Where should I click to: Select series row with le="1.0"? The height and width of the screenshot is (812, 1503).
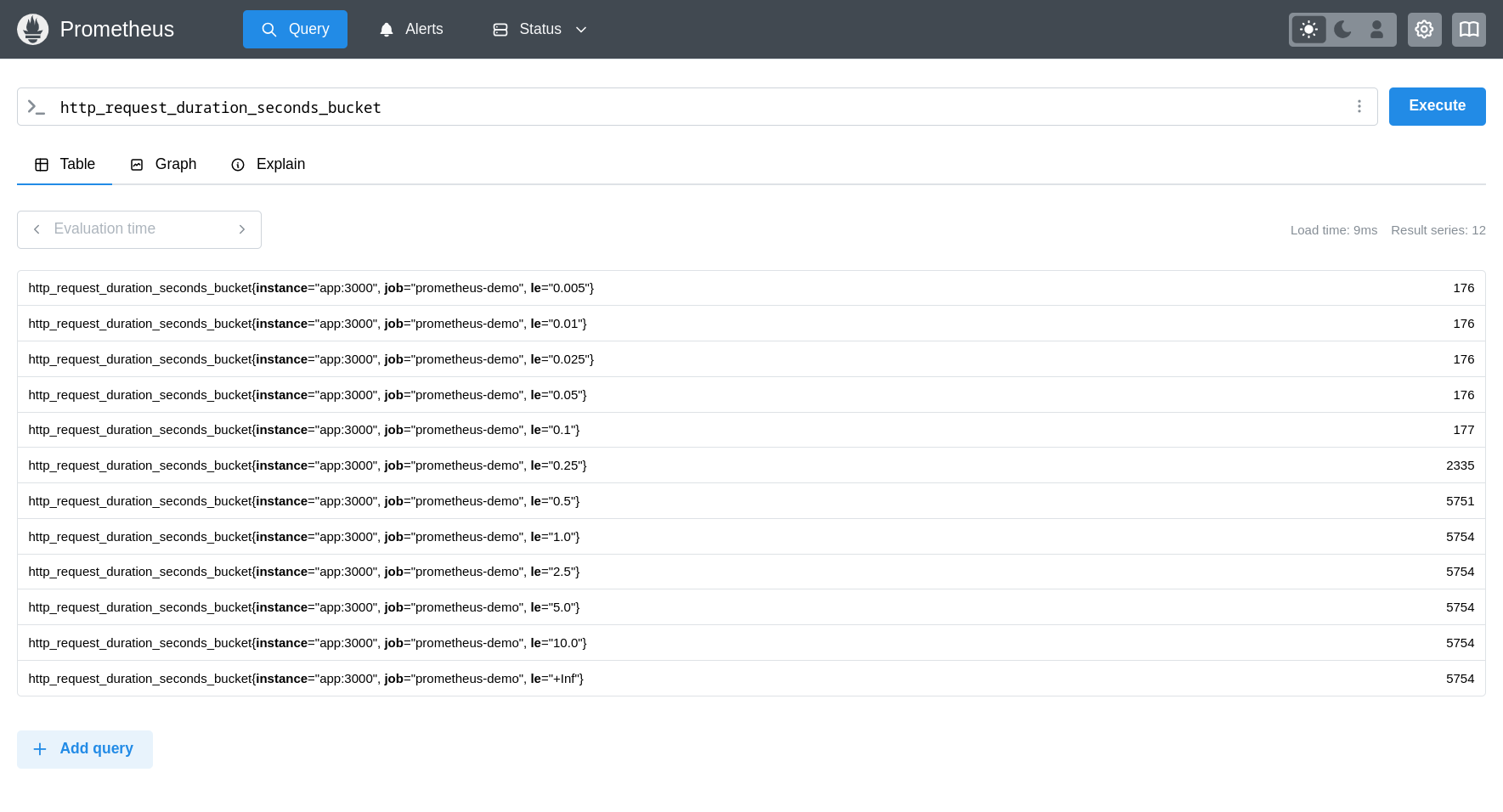click(x=751, y=537)
